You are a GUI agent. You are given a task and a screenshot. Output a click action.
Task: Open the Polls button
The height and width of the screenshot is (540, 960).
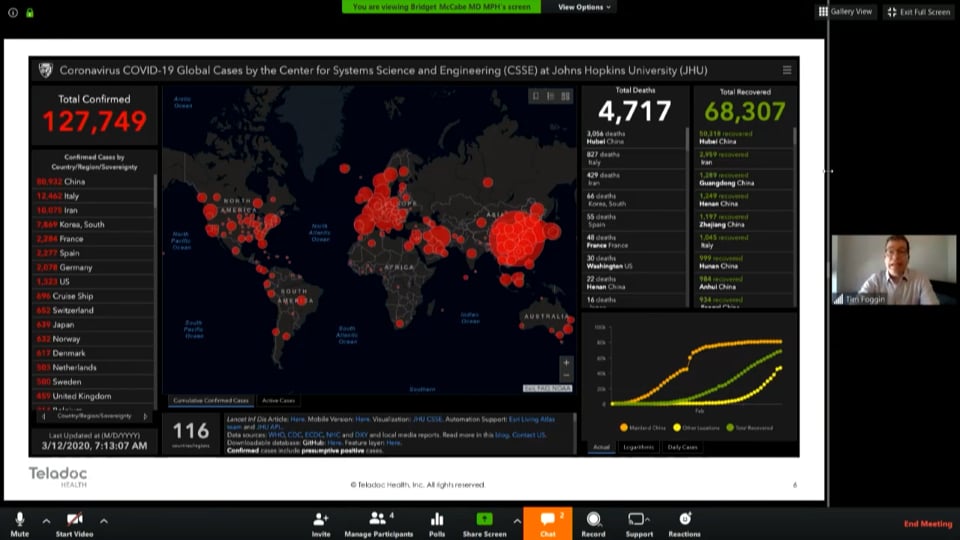click(437, 524)
